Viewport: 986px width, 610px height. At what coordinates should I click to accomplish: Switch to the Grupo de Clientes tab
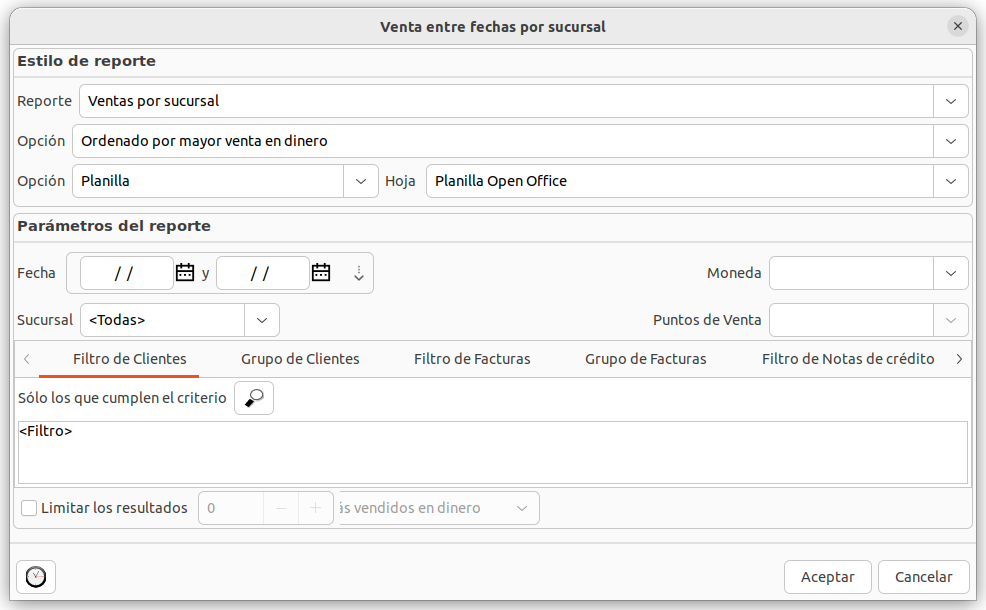[300, 359]
